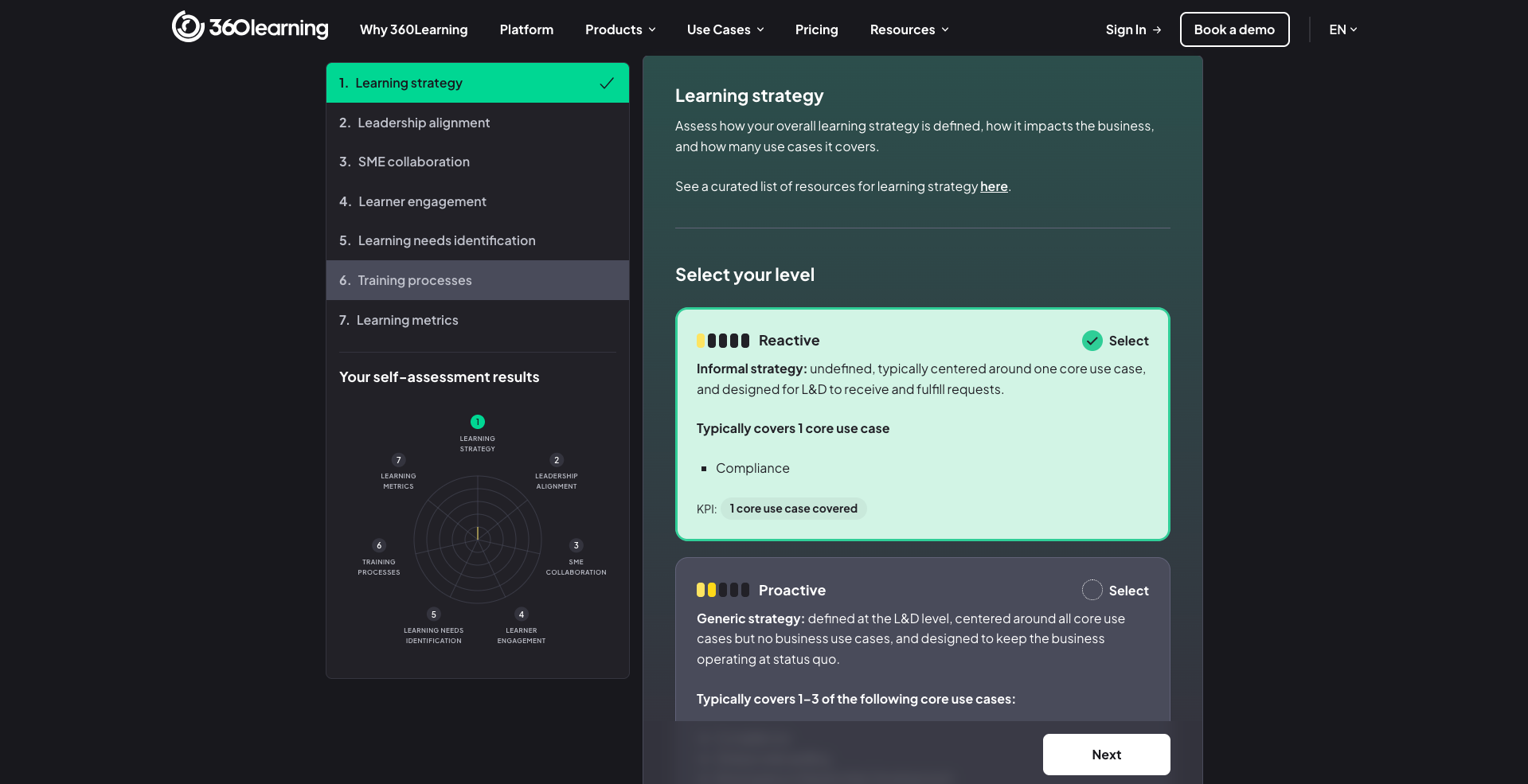The height and width of the screenshot is (784, 1528).
Task: Click node 4 Learner Engagement on radar chart
Action: [522, 614]
